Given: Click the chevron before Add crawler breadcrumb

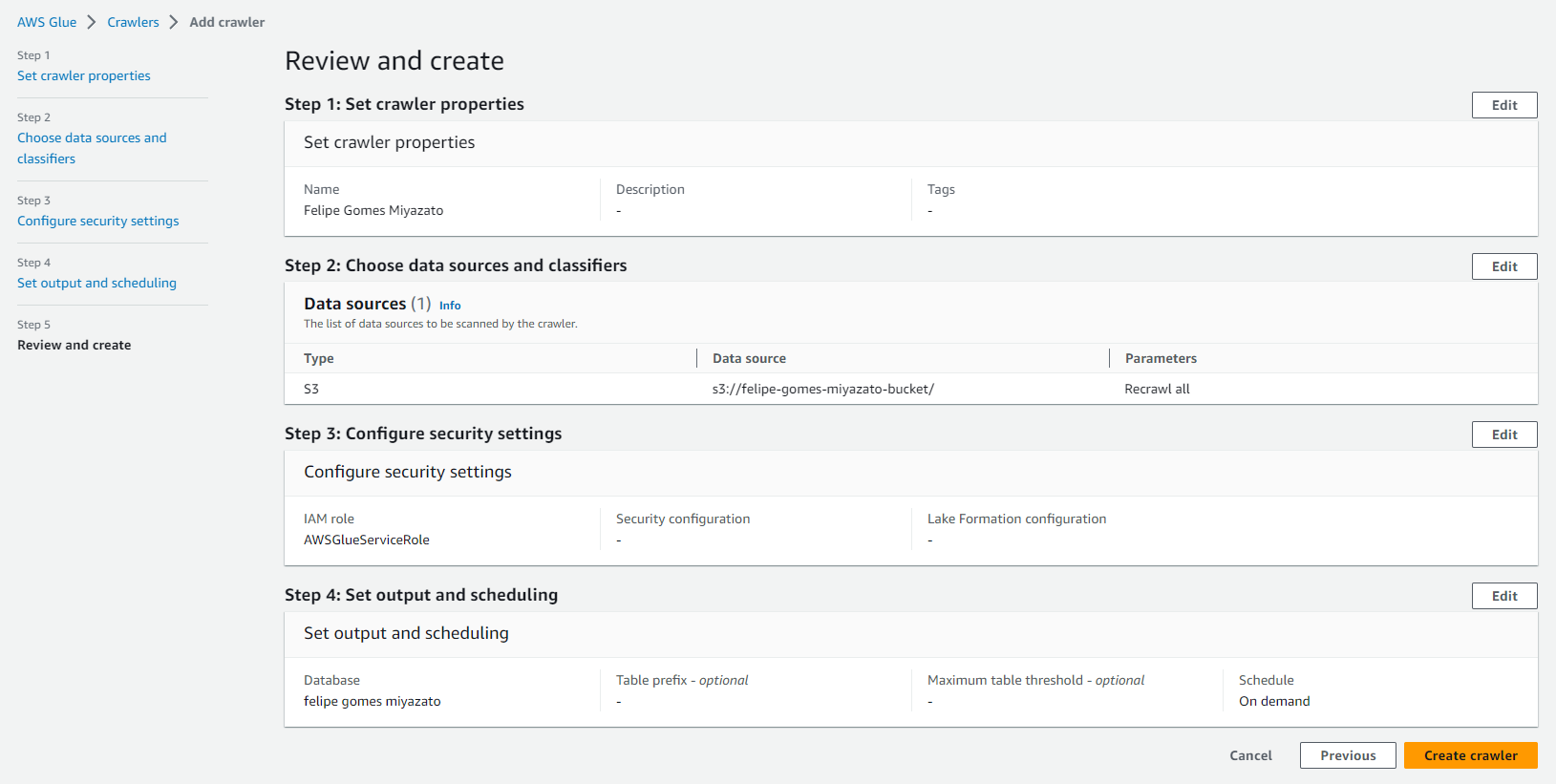Looking at the screenshot, I should [174, 22].
